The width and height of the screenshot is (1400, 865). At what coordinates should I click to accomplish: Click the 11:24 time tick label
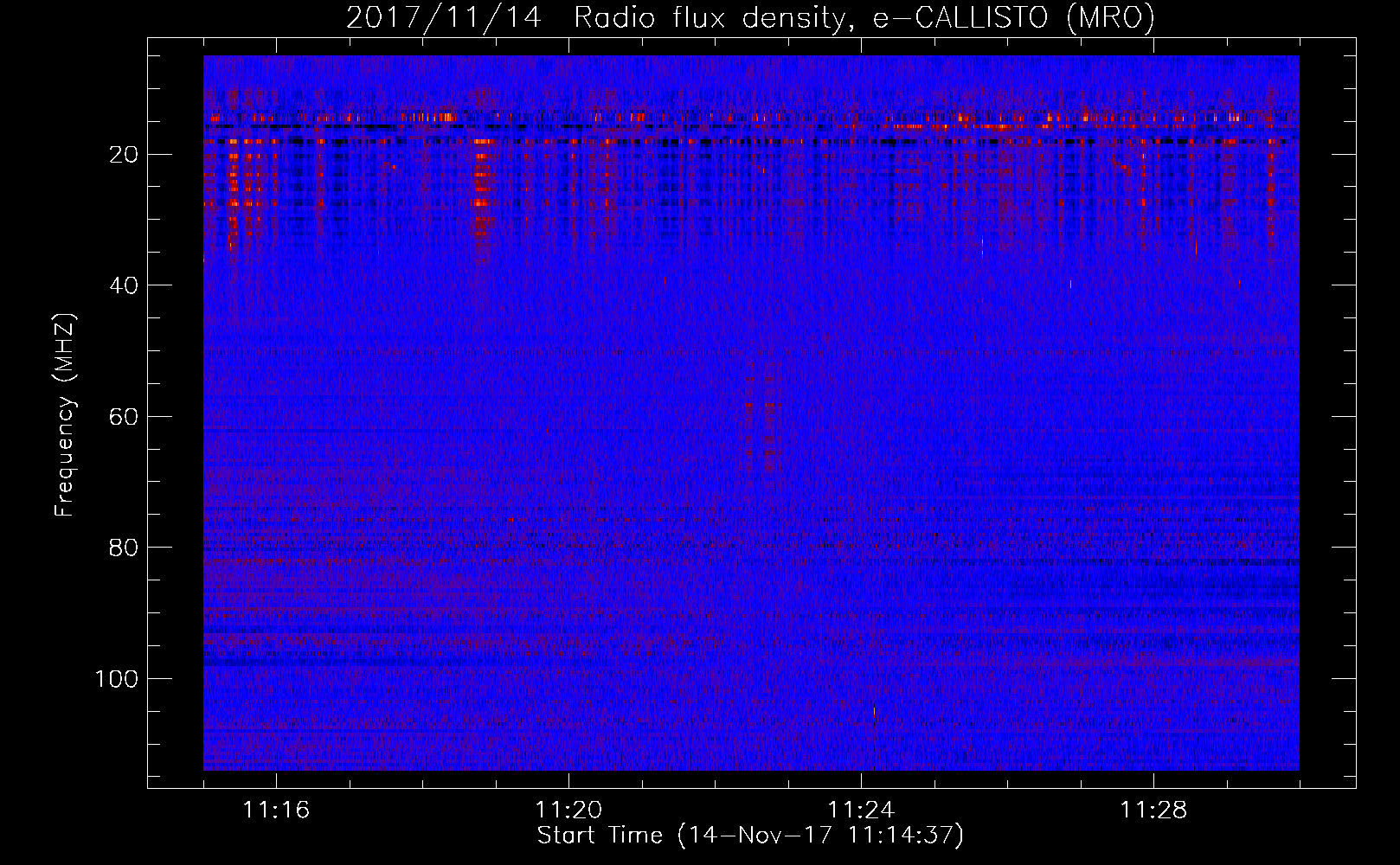861,811
